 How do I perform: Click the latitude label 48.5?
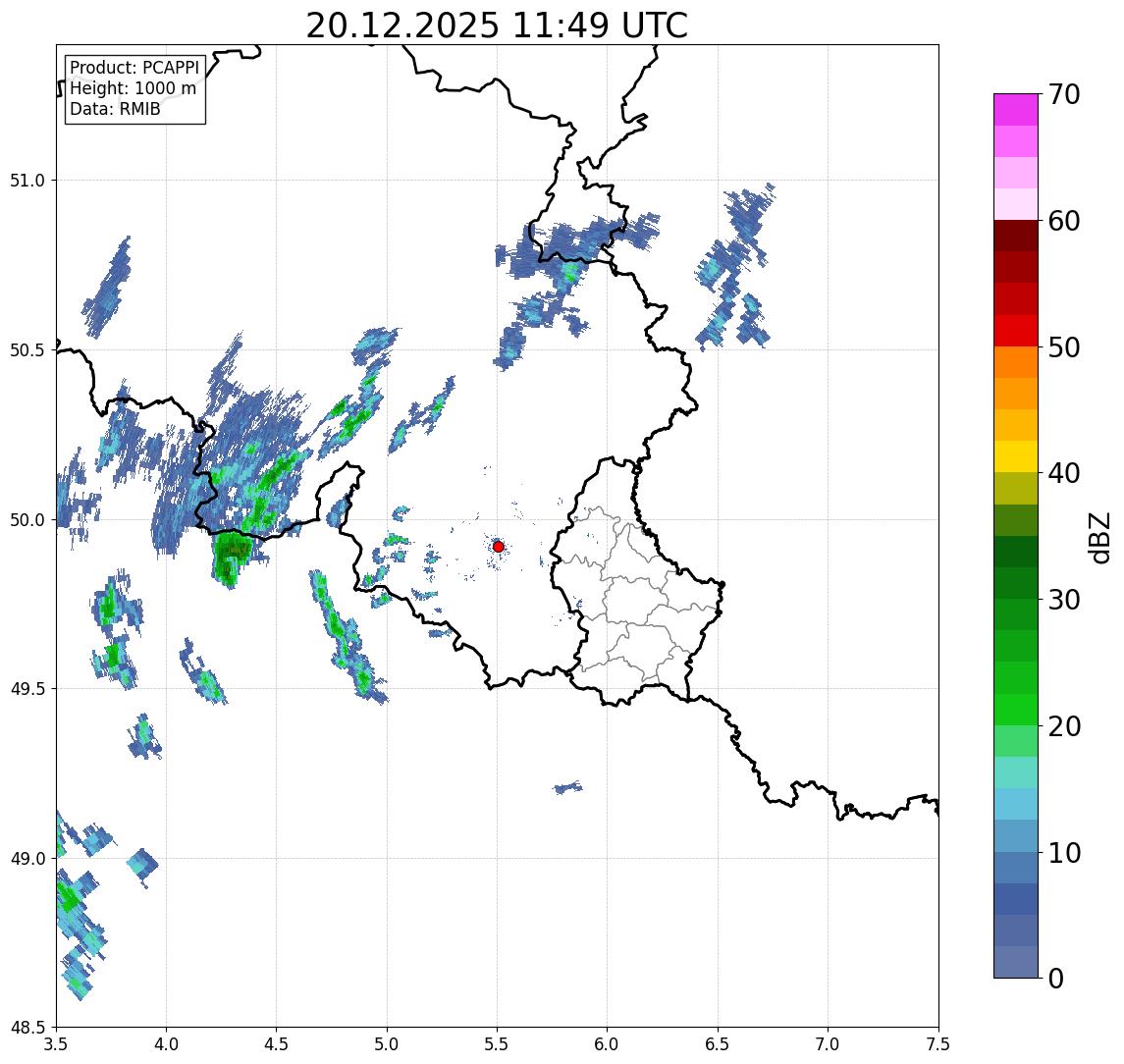click(x=27, y=1028)
